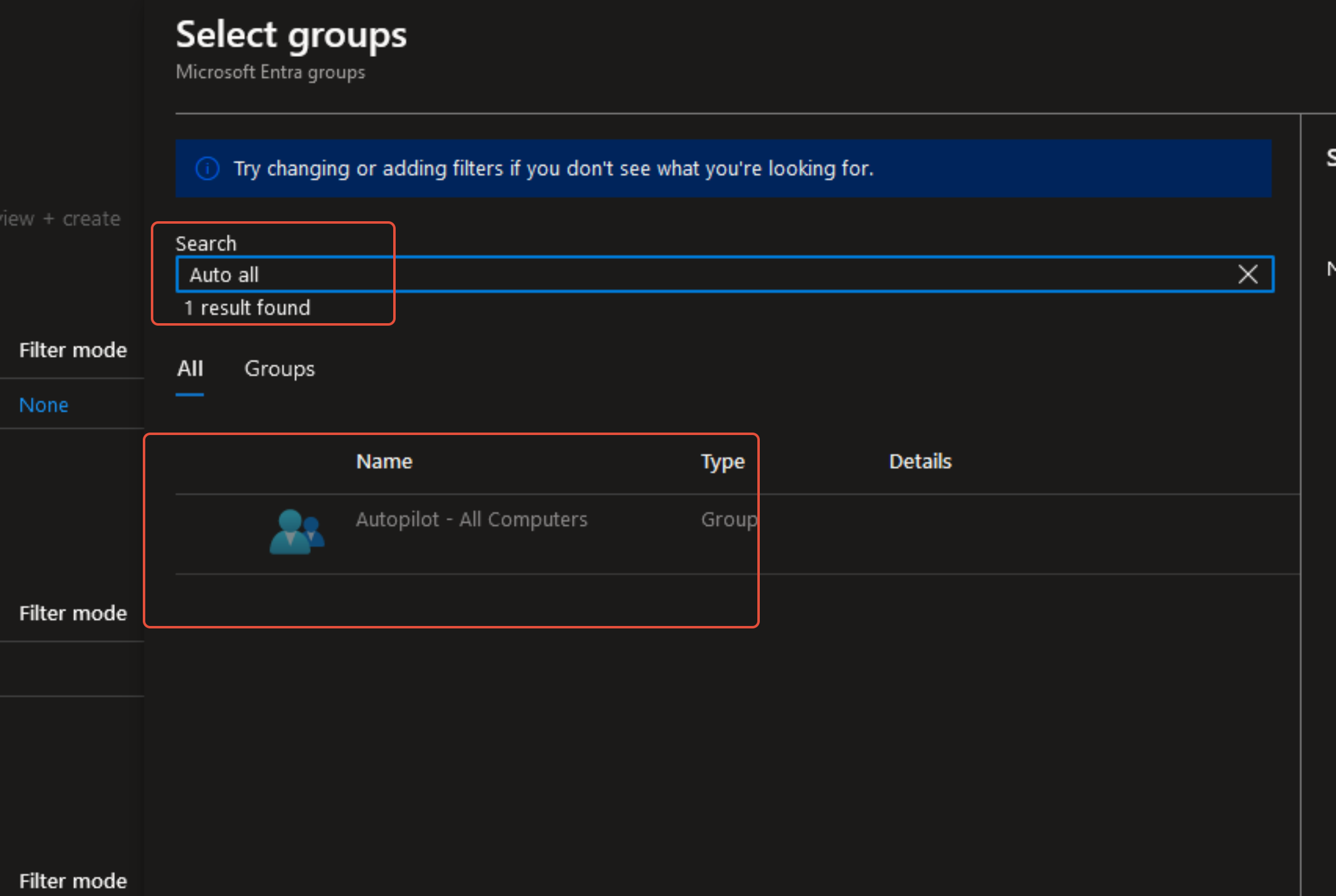Click the Search label above the box
Viewport: 1336px width, 896px height.
(x=206, y=243)
